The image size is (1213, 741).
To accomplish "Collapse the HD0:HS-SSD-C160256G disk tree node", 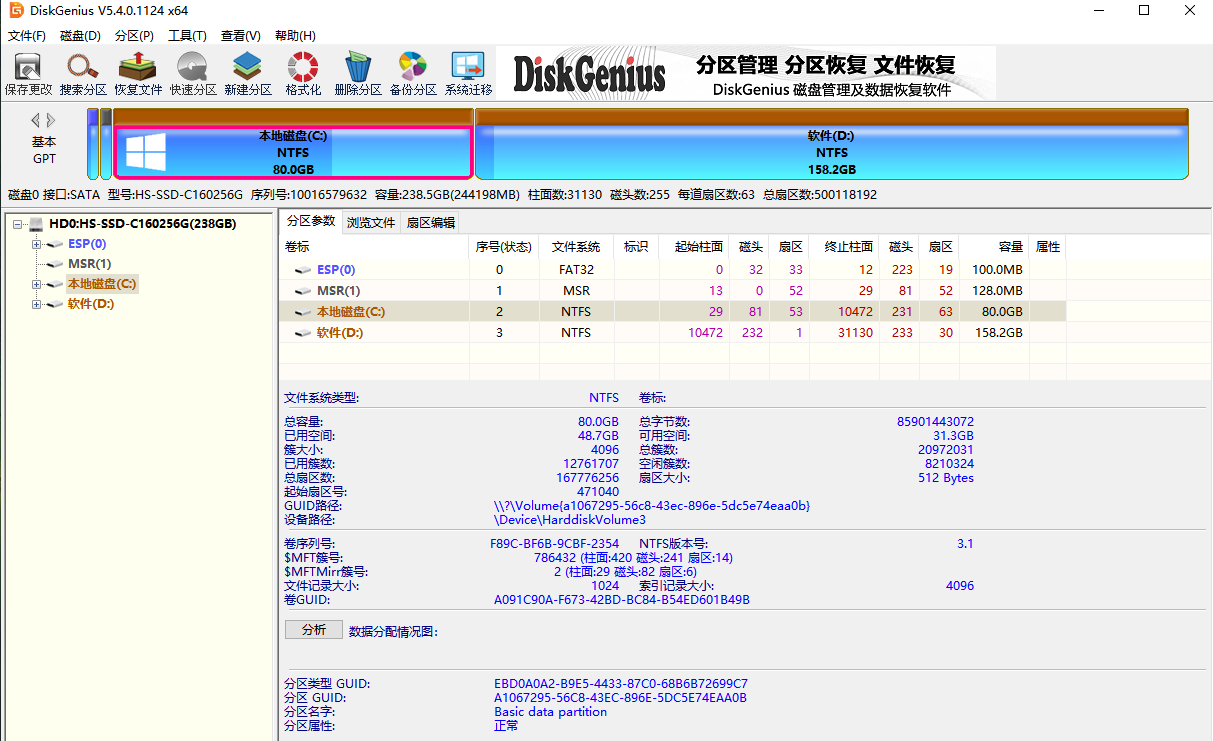I will point(19,224).
